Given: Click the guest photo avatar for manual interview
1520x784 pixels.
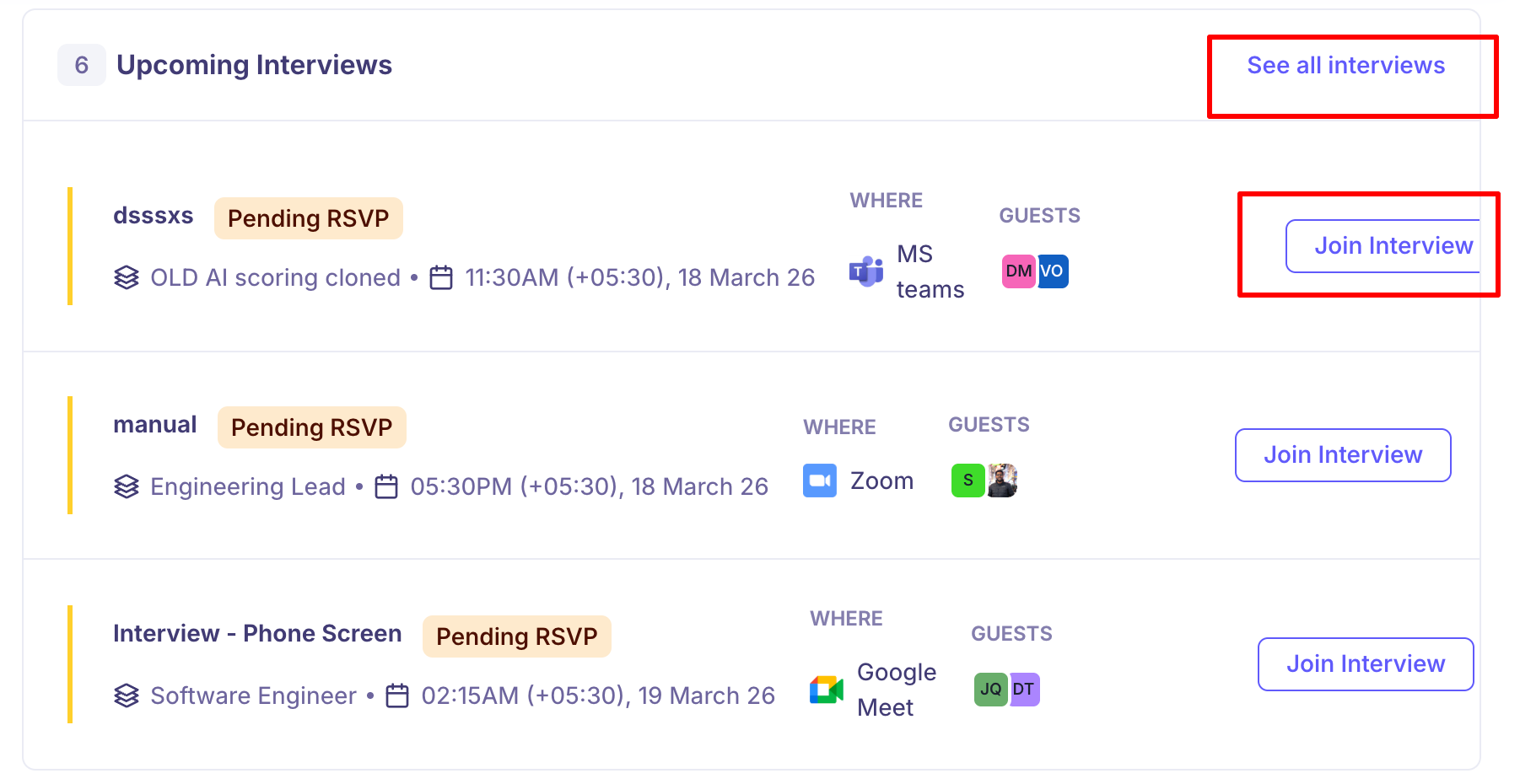Looking at the screenshot, I should pyautogui.click(x=1003, y=481).
